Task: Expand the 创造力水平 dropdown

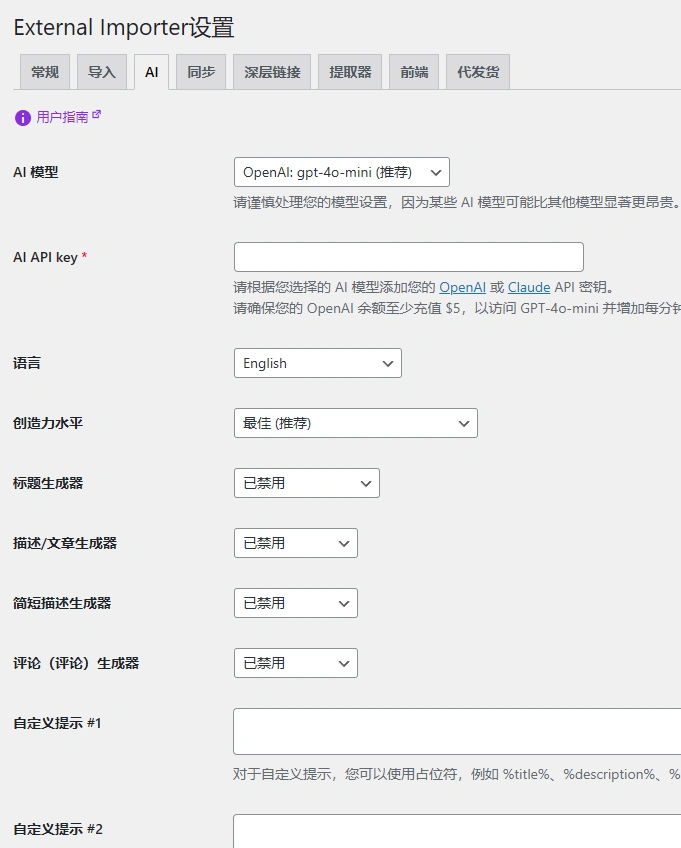Action: point(355,423)
